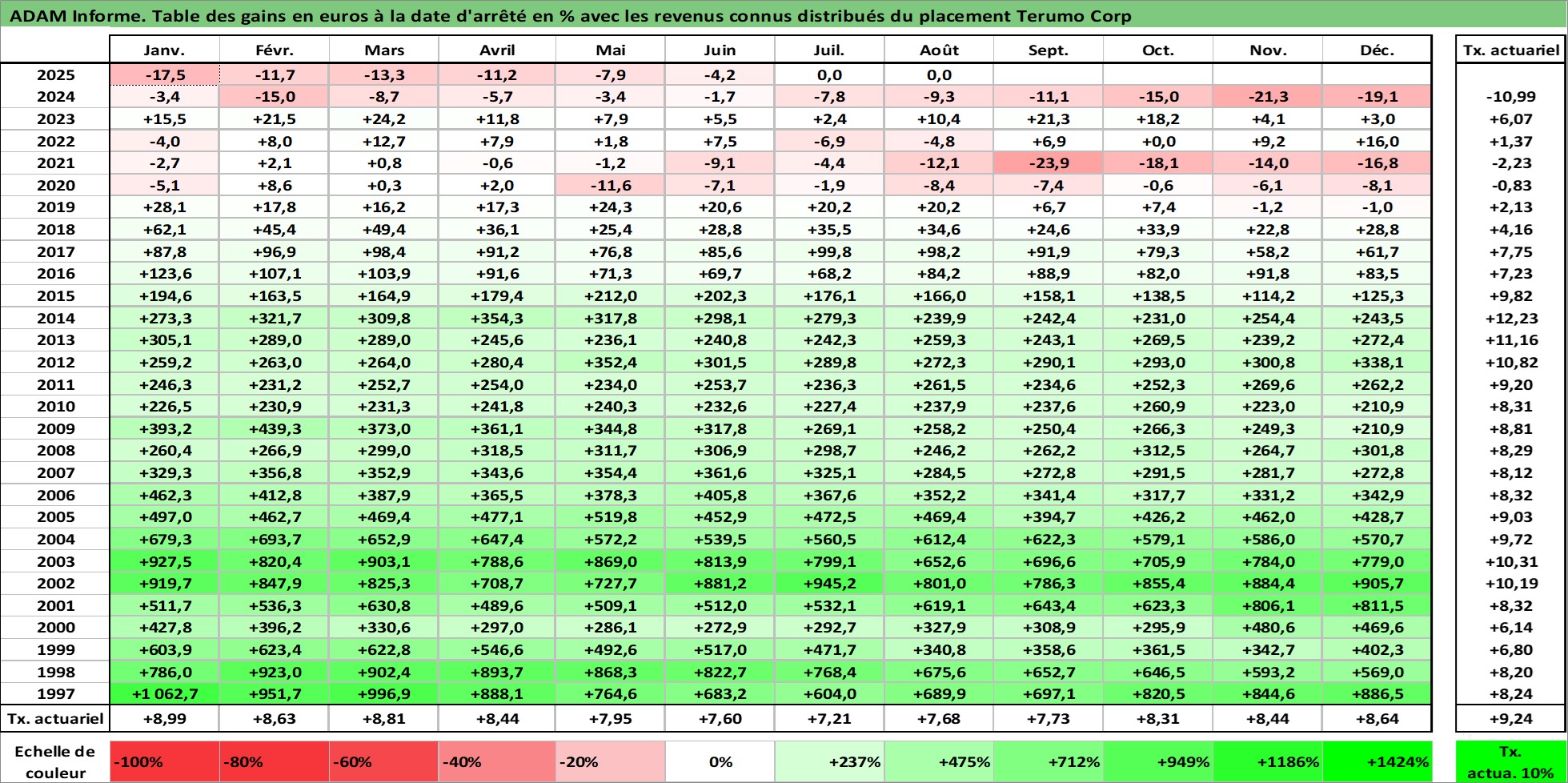Image resolution: width=1568 pixels, height=783 pixels.
Task: Click the 2021 row label
Action: pyautogui.click(x=55, y=163)
